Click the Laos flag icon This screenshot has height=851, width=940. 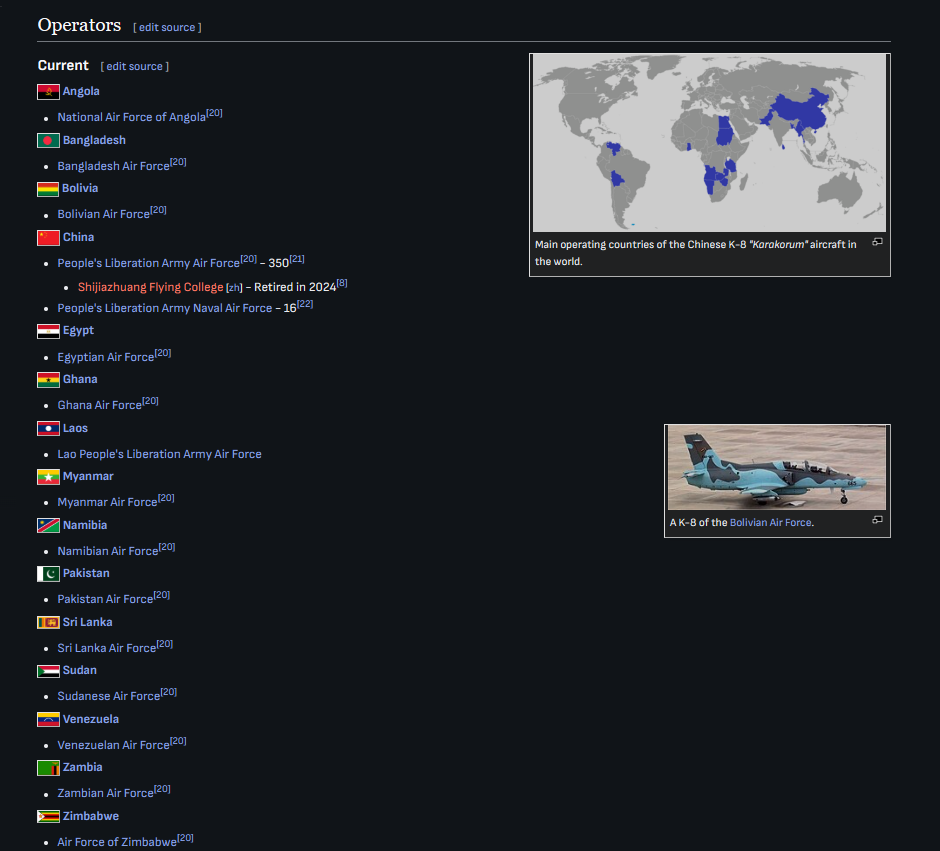point(48,428)
